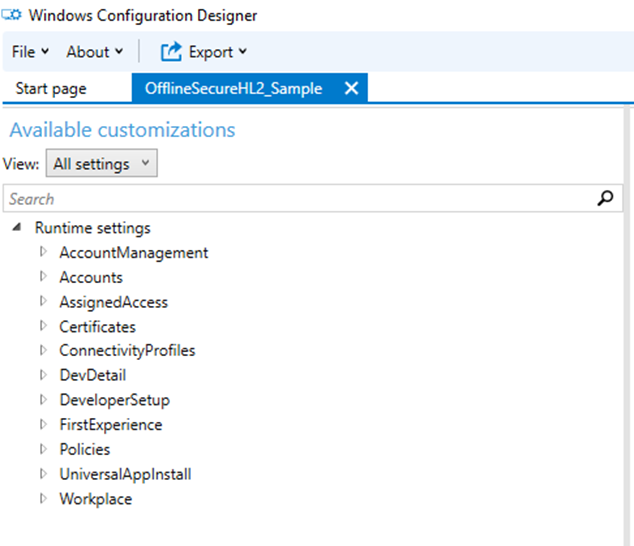This screenshot has width=634, height=546.
Task: Open the All settings view dropdown
Action: pyautogui.click(x=101, y=163)
